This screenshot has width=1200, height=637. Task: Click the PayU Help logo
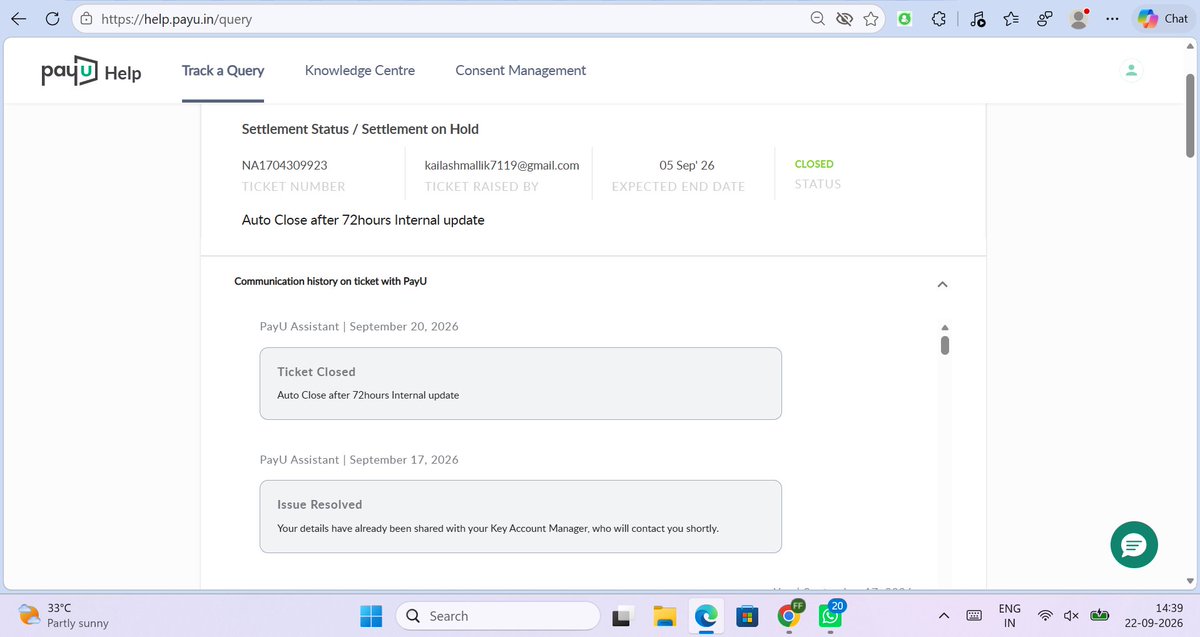coord(91,72)
